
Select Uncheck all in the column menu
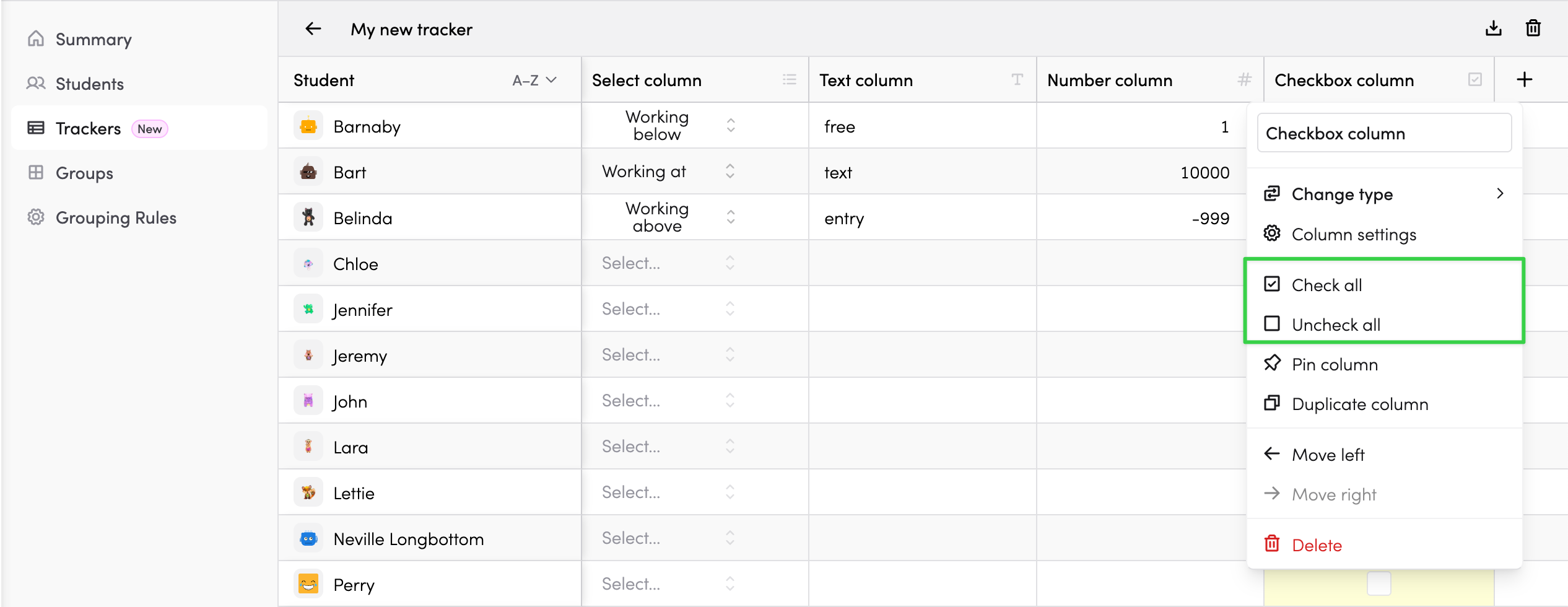click(1336, 325)
